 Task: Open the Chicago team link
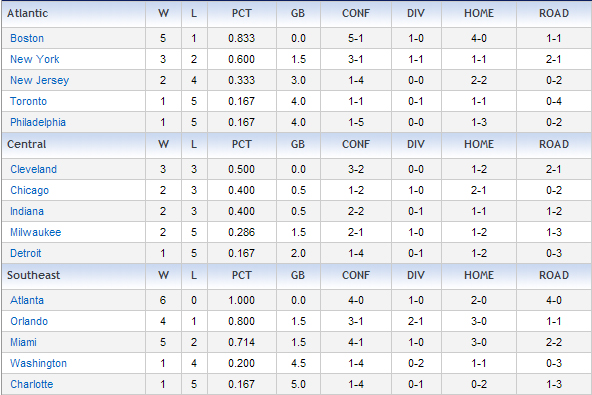29,190
